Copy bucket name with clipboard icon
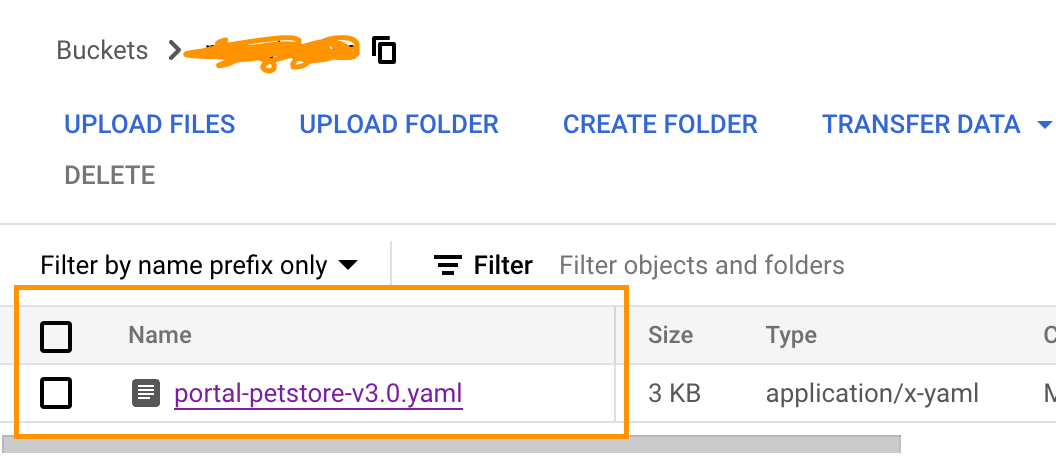 point(384,50)
